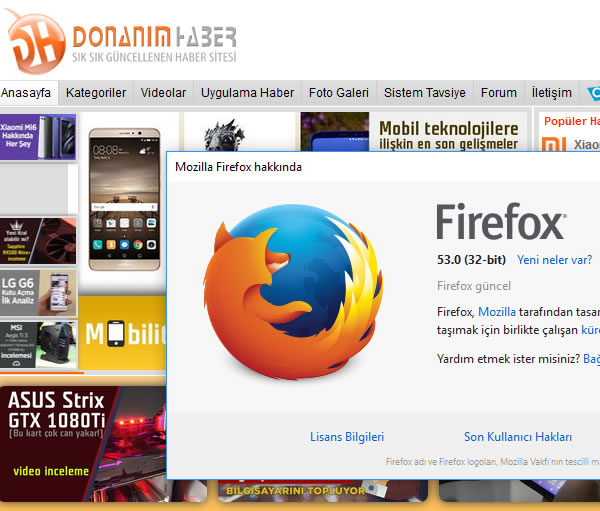
Task: Click the Firefox globe logo
Action: (x=293, y=292)
